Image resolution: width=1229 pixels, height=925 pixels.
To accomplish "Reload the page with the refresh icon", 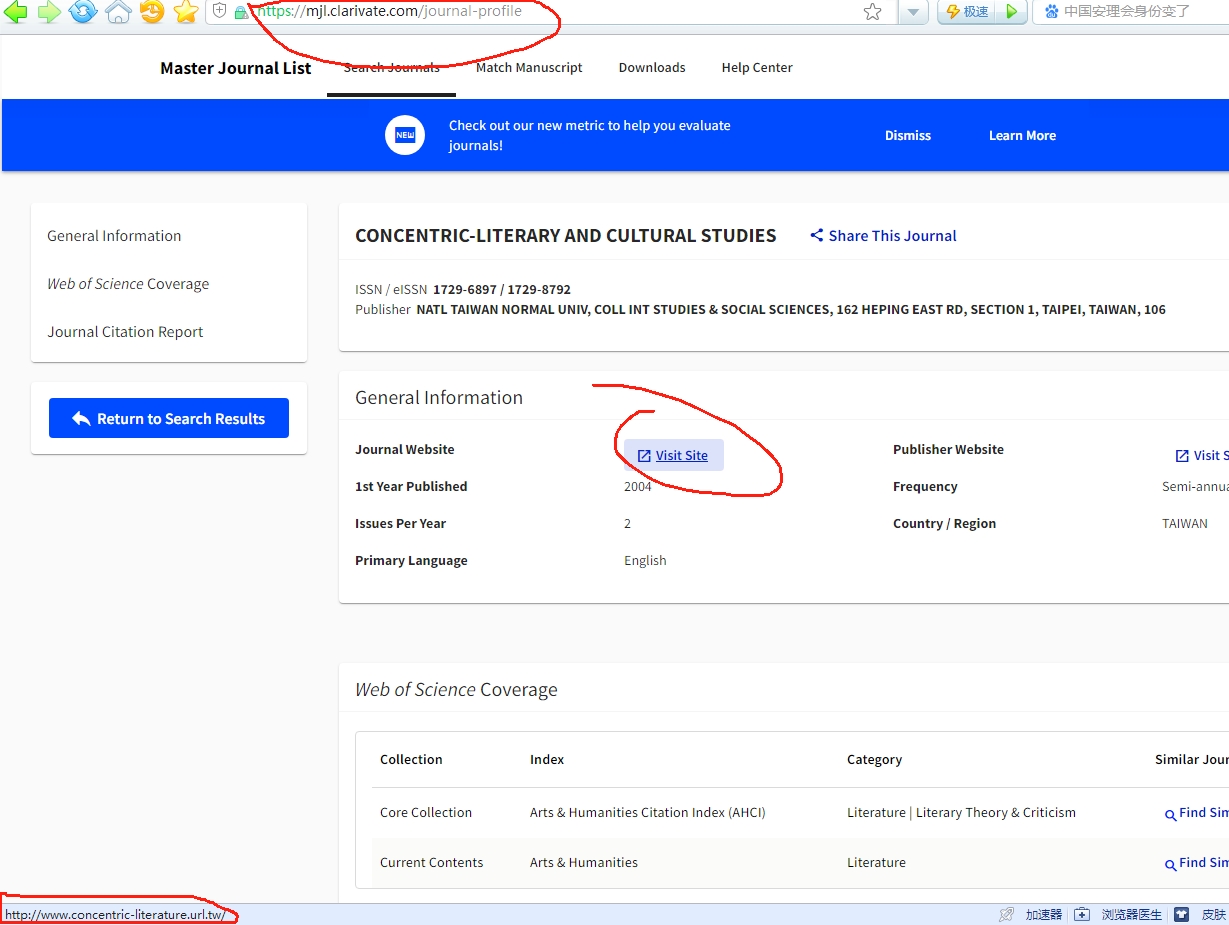I will pyautogui.click(x=83, y=12).
